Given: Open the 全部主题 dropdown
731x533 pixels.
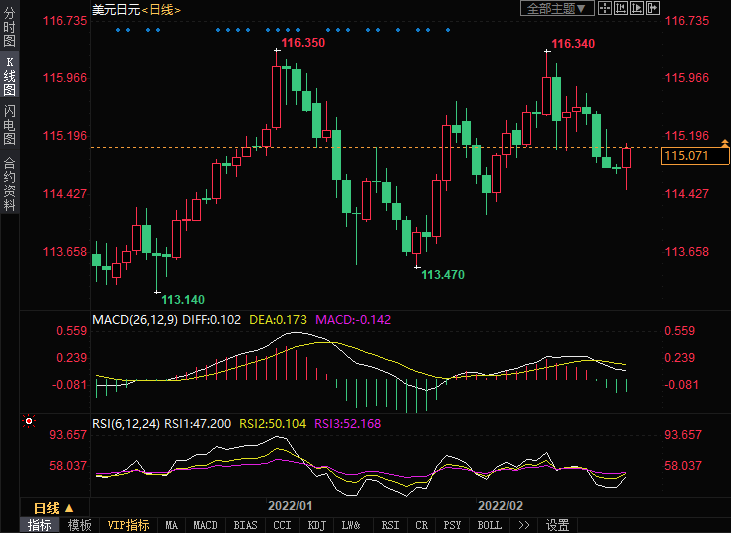Looking at the screenshot, I should [557, 8].
